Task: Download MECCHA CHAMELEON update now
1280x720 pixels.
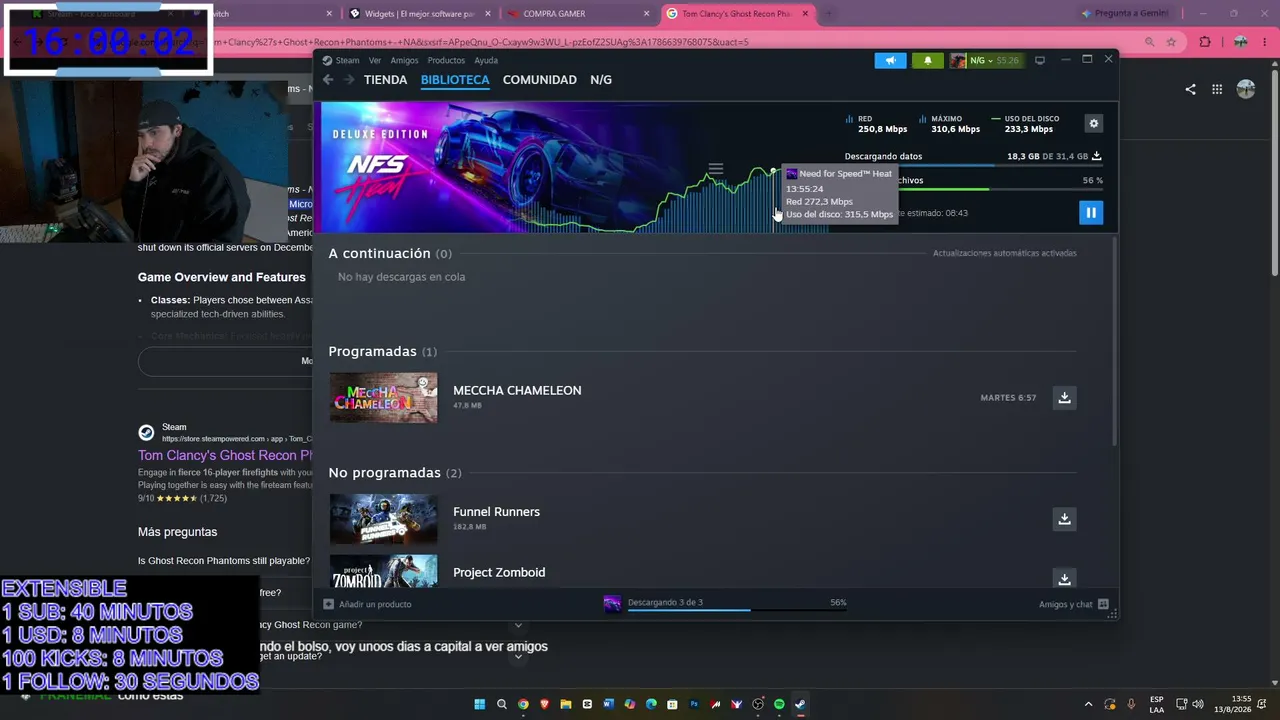Action: (x=1064, y=398)
